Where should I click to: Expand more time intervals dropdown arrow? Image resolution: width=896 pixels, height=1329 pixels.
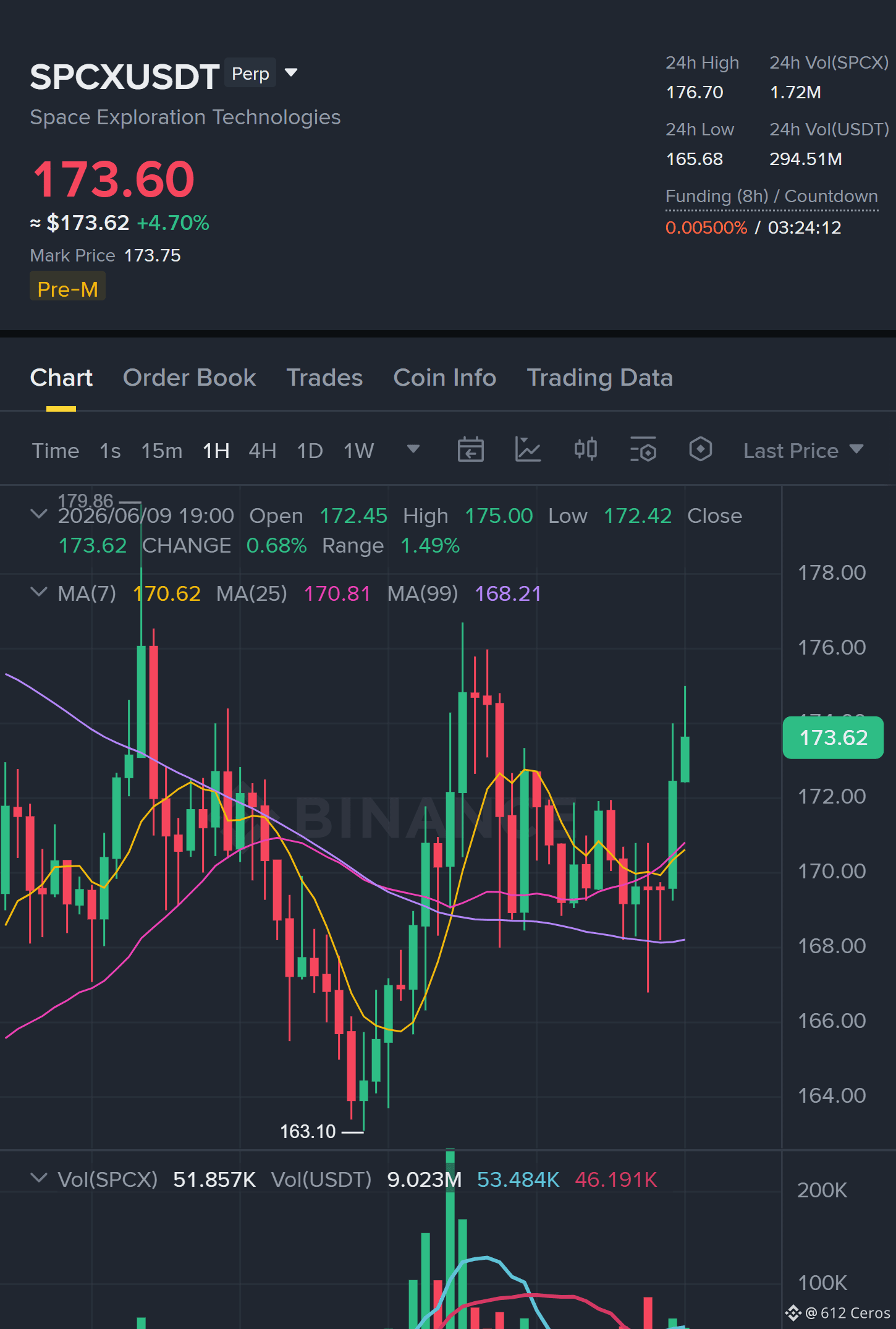pyautogui.click(x=413, y=449)
